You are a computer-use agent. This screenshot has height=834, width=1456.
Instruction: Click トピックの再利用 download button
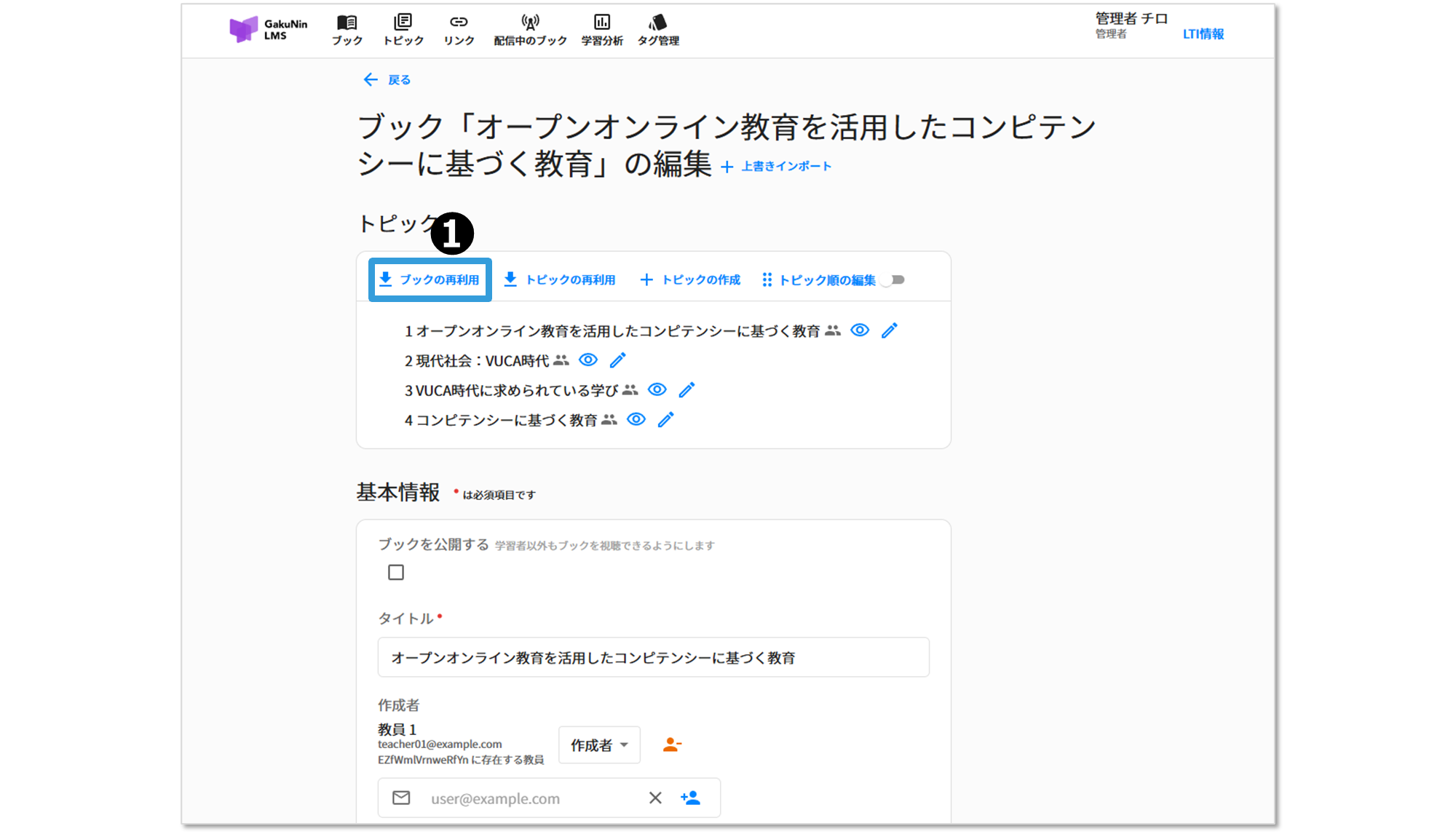point(559,279)
